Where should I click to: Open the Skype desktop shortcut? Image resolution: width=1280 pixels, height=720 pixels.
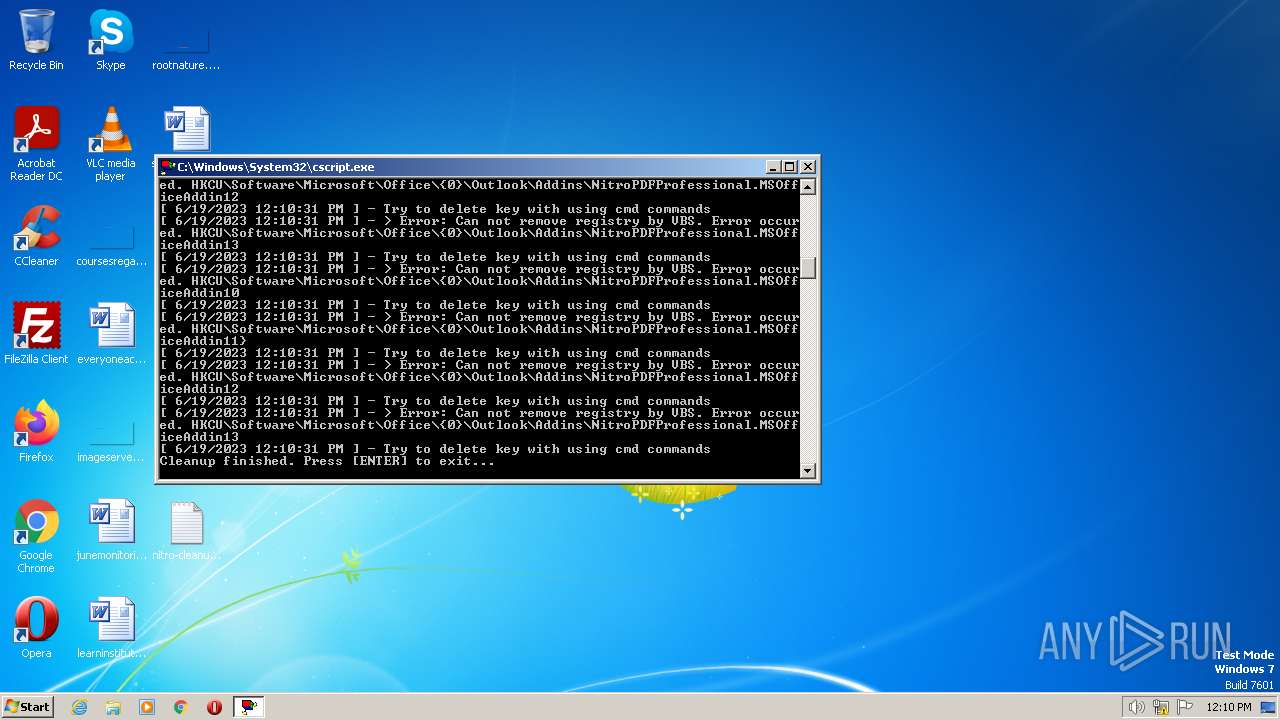[110, 40]
